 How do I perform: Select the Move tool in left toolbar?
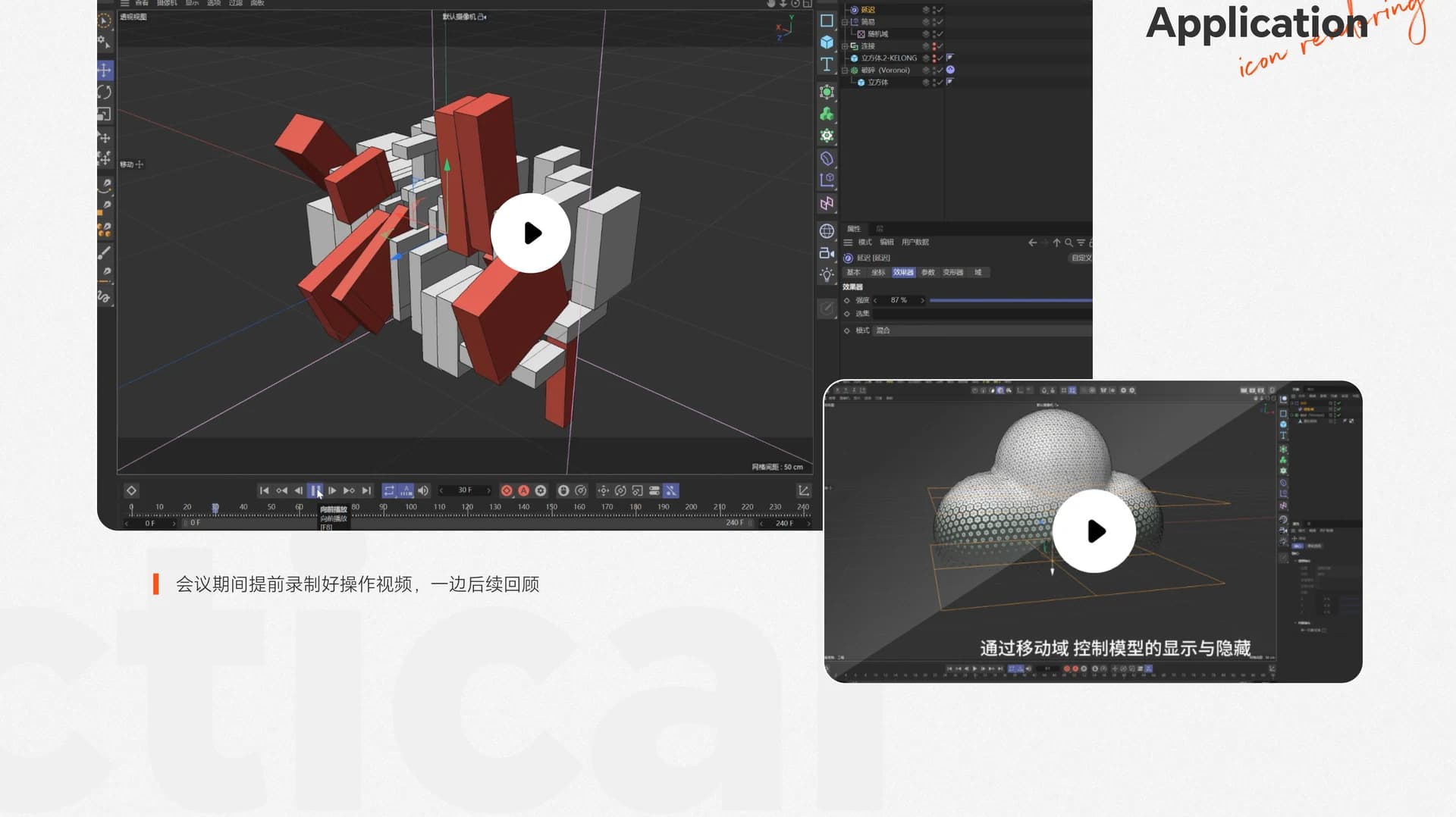click(105, 70)
